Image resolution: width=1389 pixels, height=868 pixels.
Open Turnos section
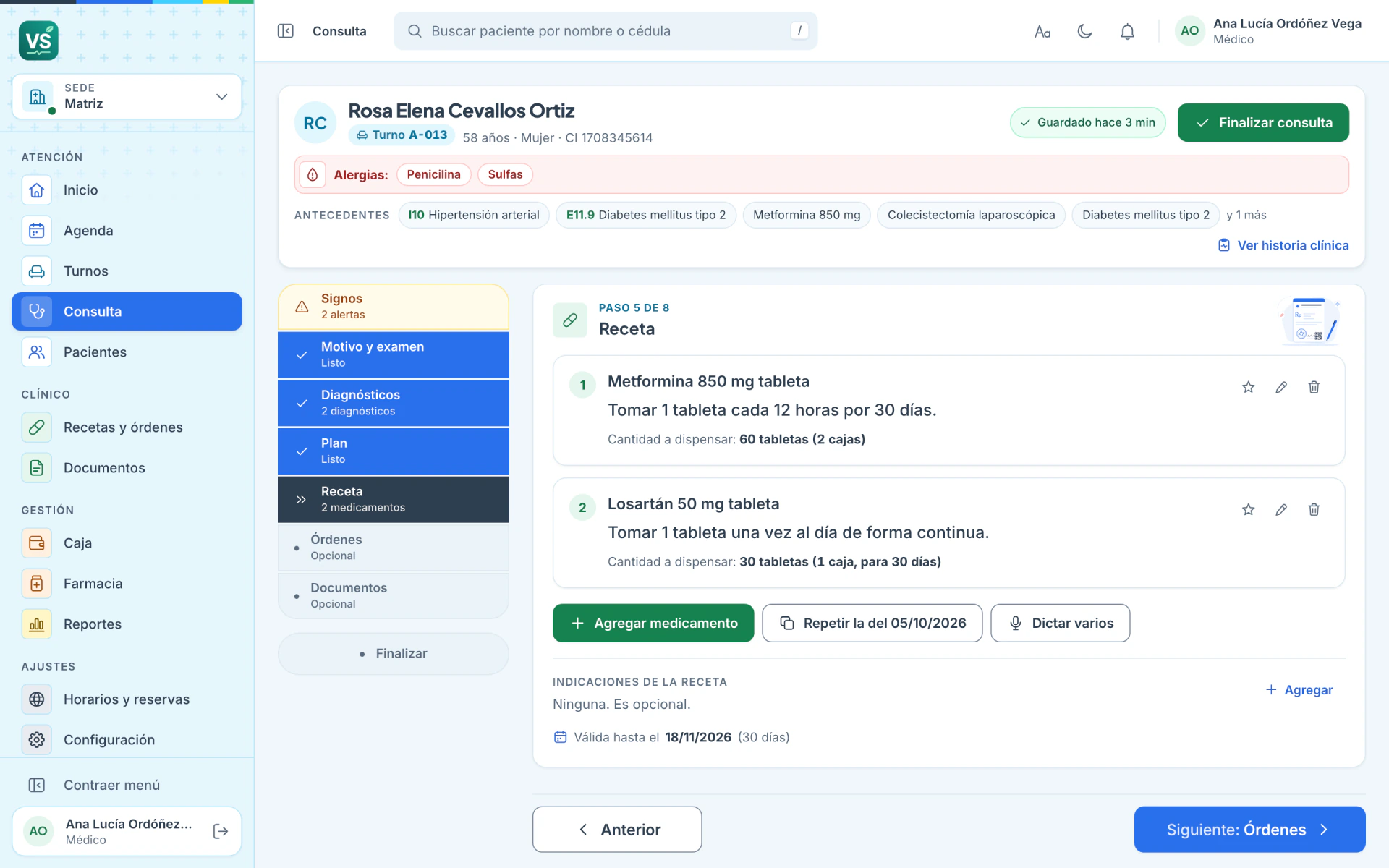[x=127, y=271]
